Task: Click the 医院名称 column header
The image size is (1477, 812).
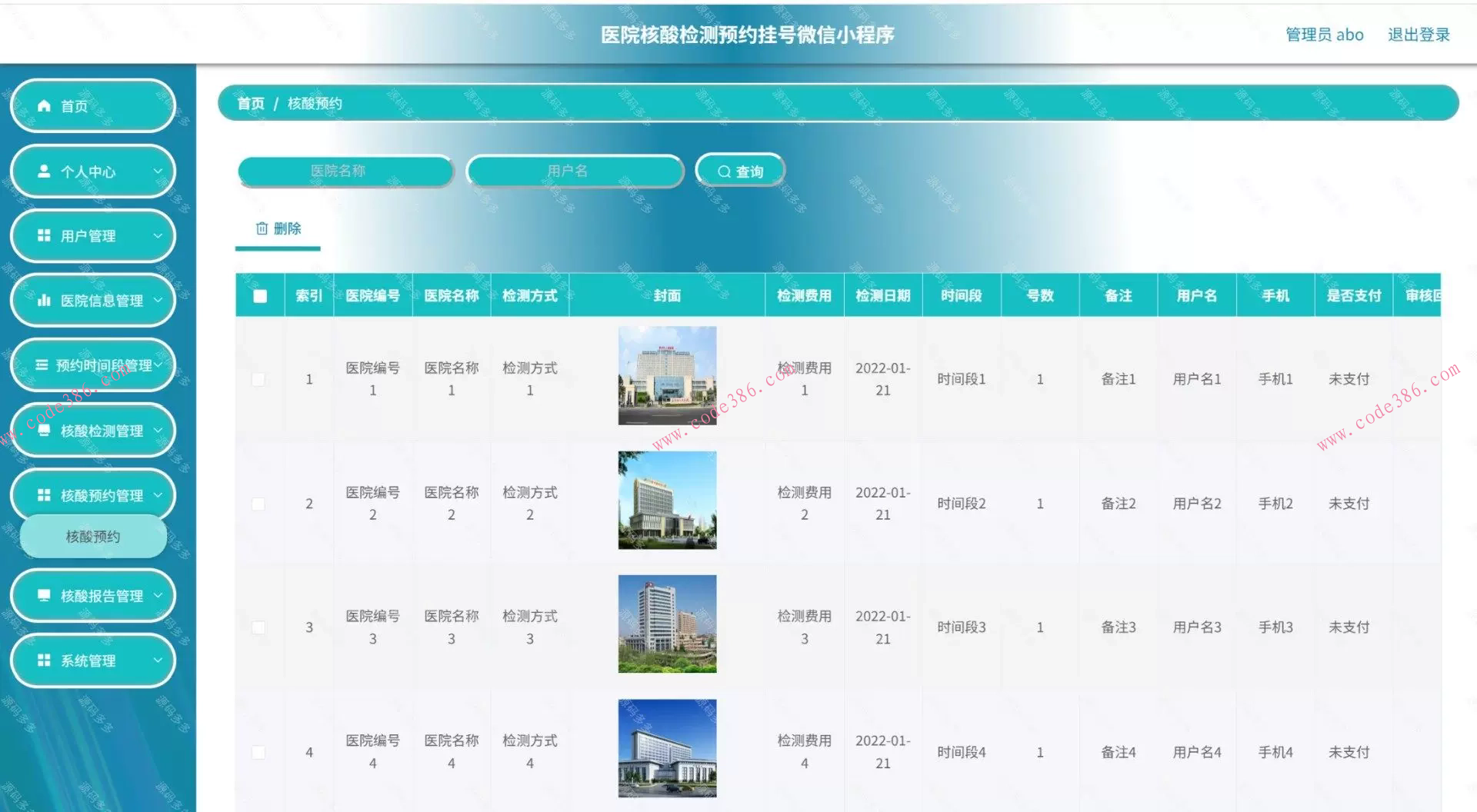Action: tap(452, 295)
